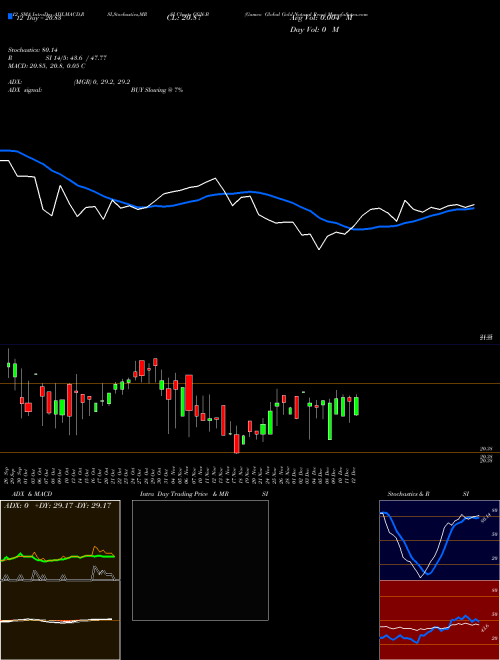Open the blue stochastics oscillator chart
500x660 pixels.
click(x=439, y=540)
